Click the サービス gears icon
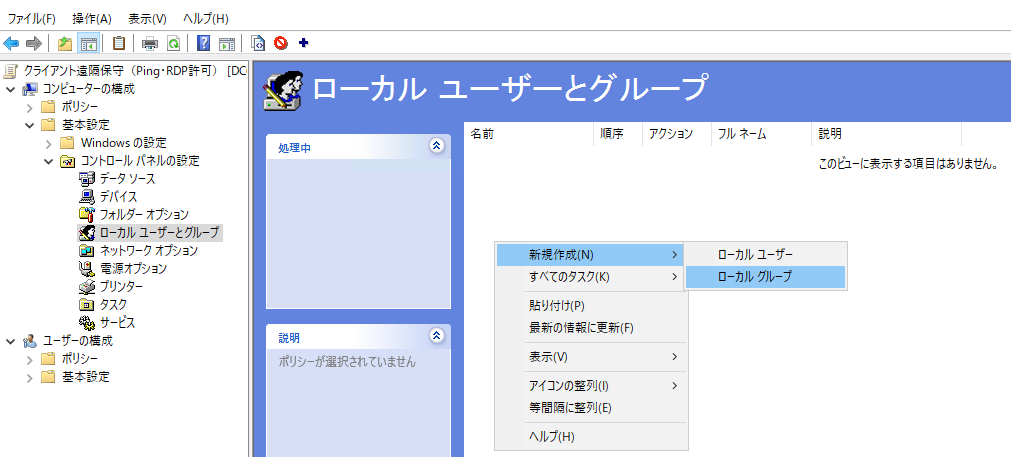The width and height of the screenshot is (1011, 457). (x=86, y=322)
